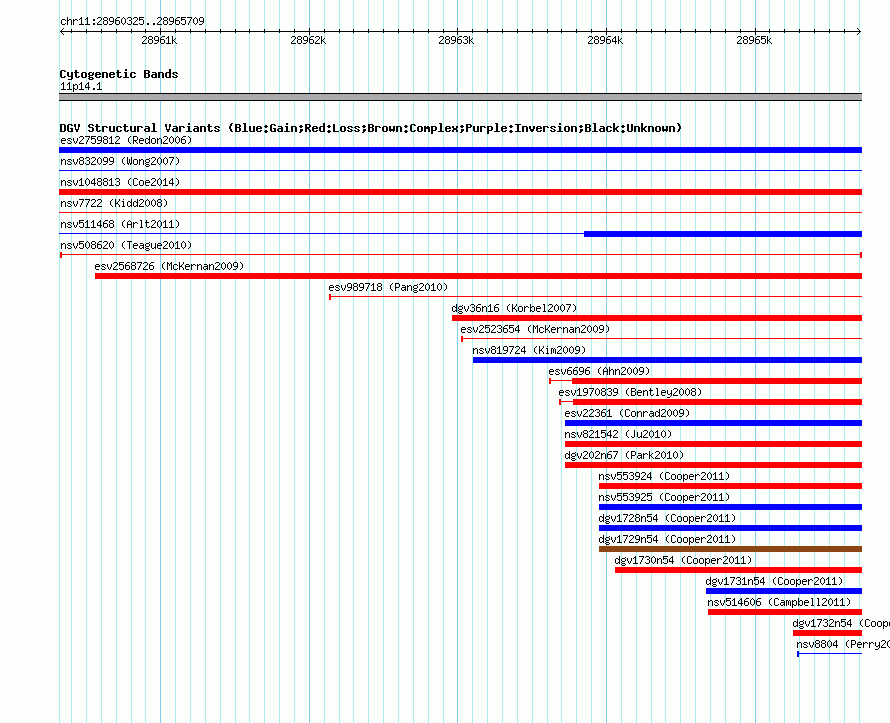Click the 28962k ruler tick label
Viewport: 890px width, 723px height.
pos(308,40)
